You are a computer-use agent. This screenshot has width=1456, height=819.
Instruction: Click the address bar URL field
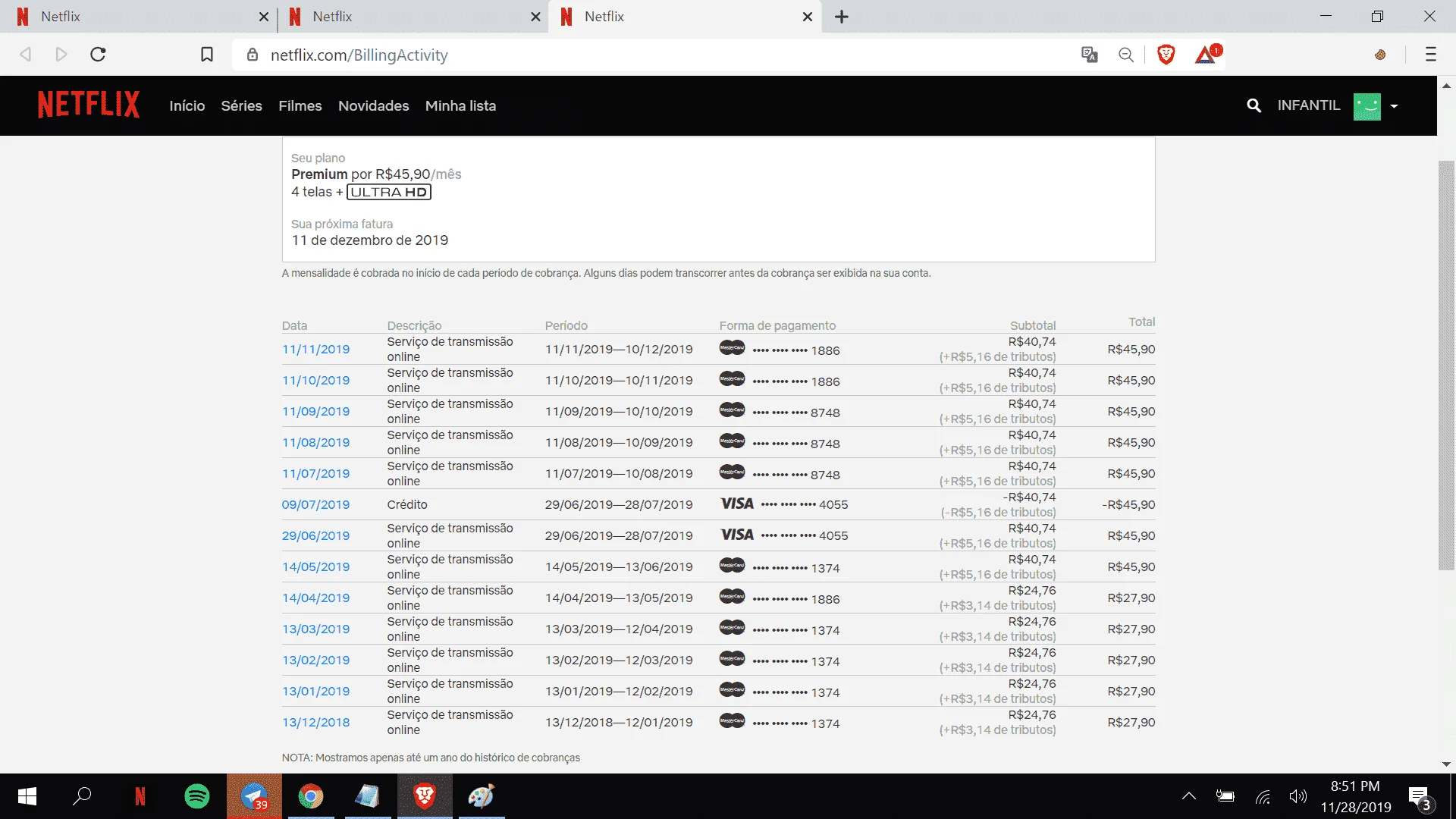pos(652,55)
